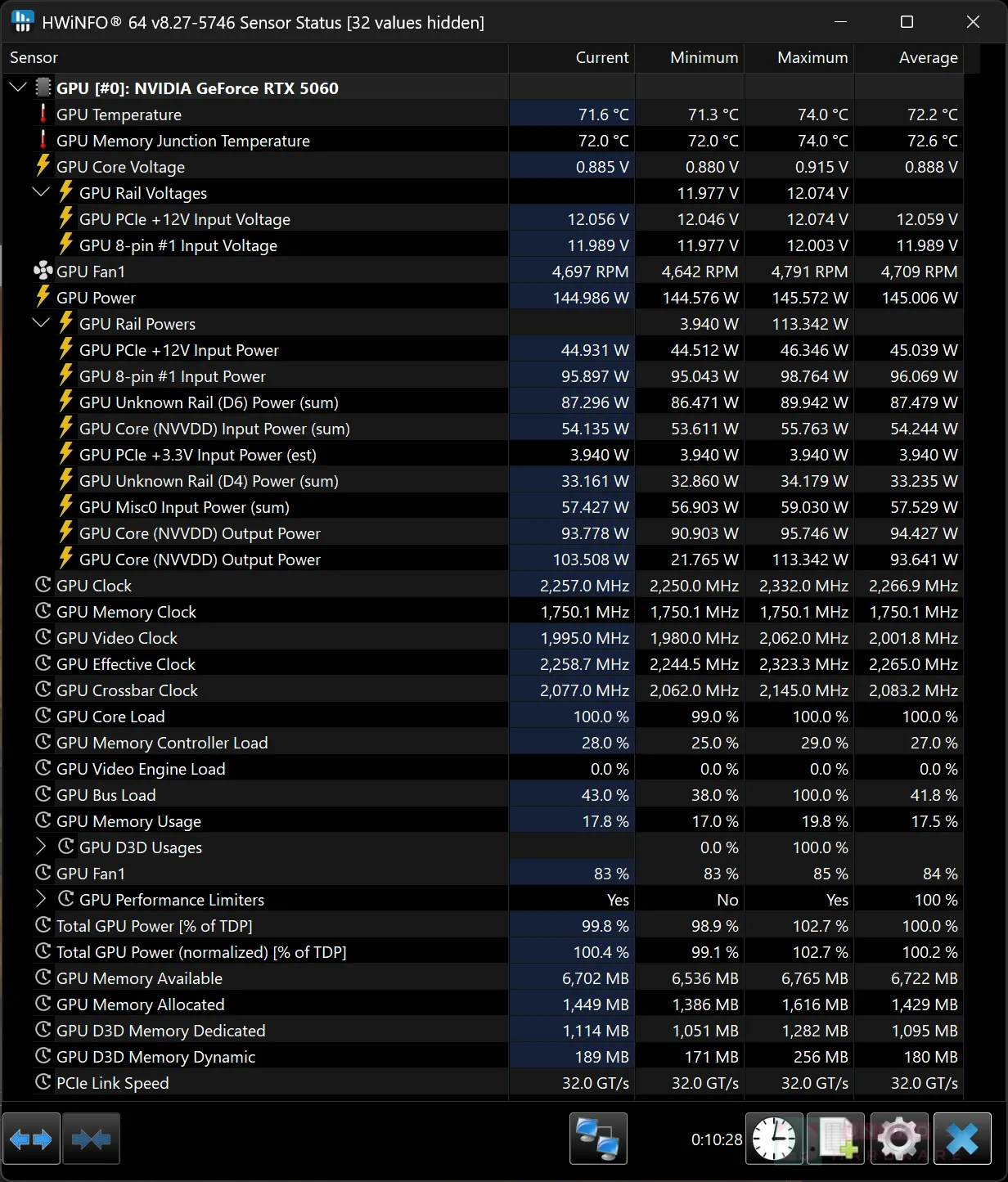Viewport: 1008px width, 1182px height.
Task: Click the 144.986 W GPU Power current value
Action: 591,298
